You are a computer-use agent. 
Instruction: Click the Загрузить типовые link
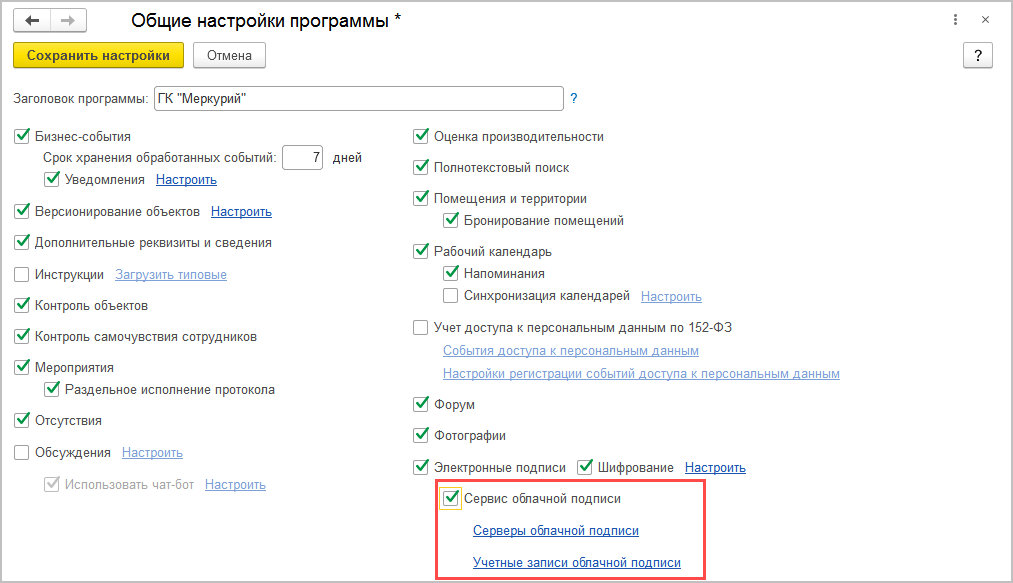tap(171, 274)
